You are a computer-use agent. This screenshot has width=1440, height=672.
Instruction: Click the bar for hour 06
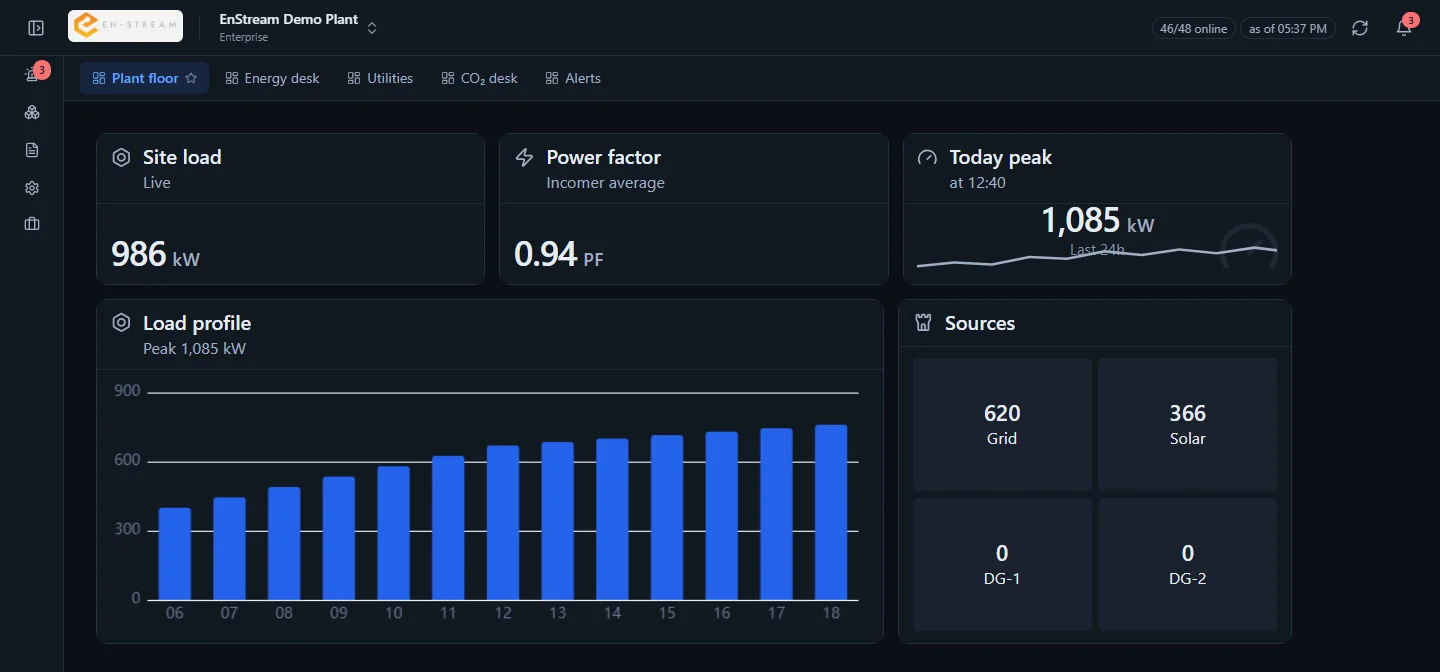pyautogui.click(x=175, y=554)
